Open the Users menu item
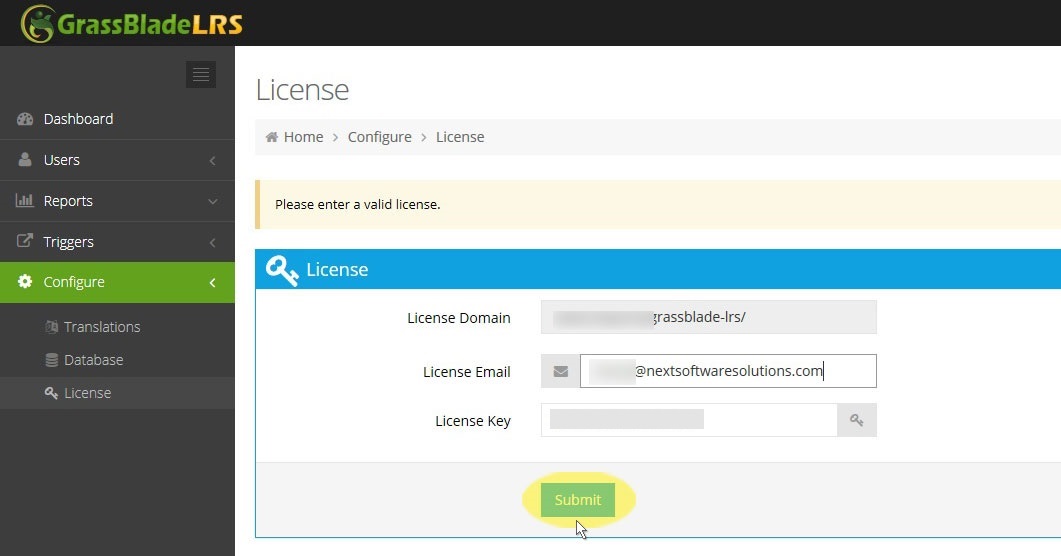Screen dimensions: 1061x556 click(117, 160)
